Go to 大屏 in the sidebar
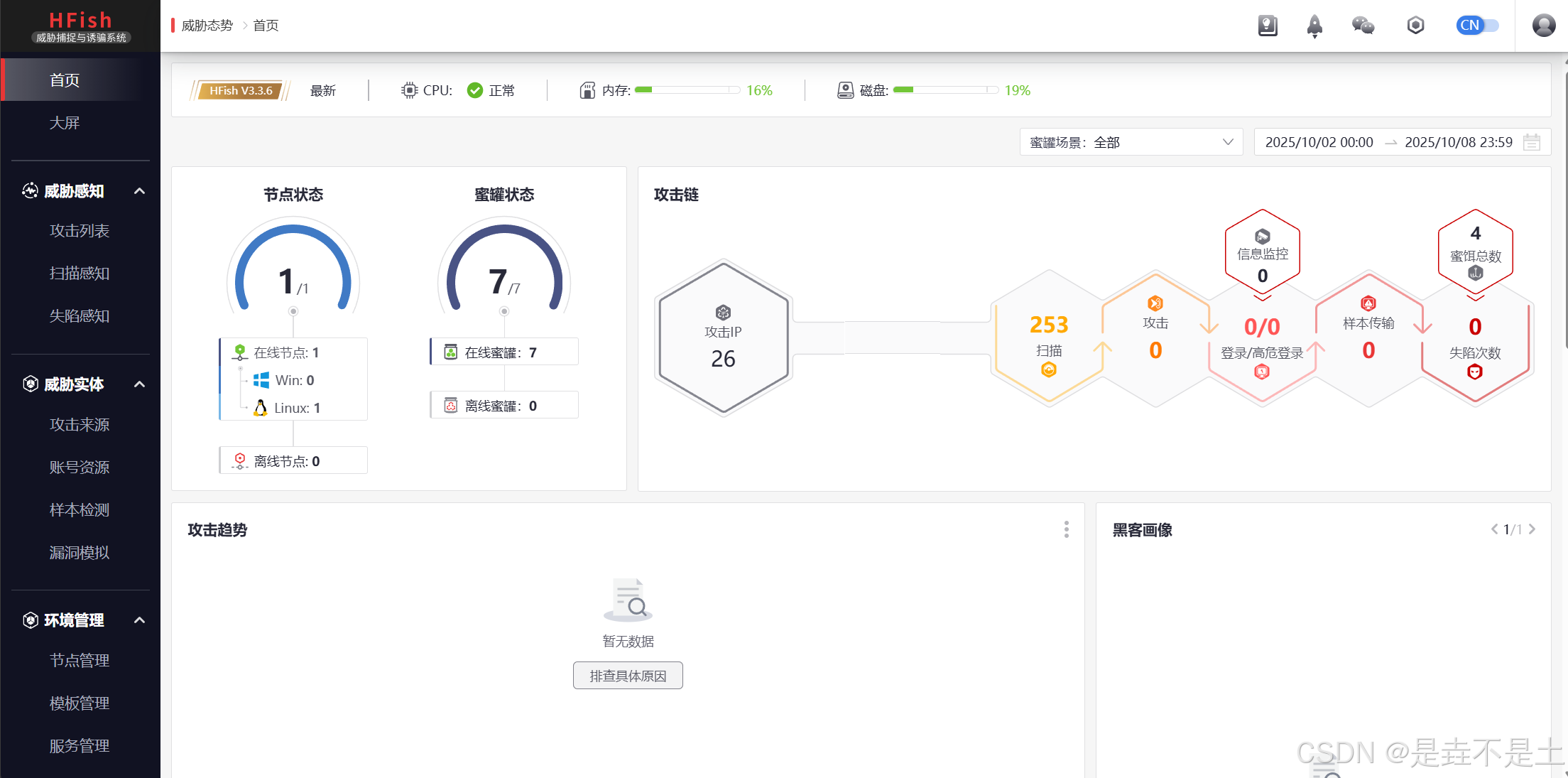 coord(65,123)
